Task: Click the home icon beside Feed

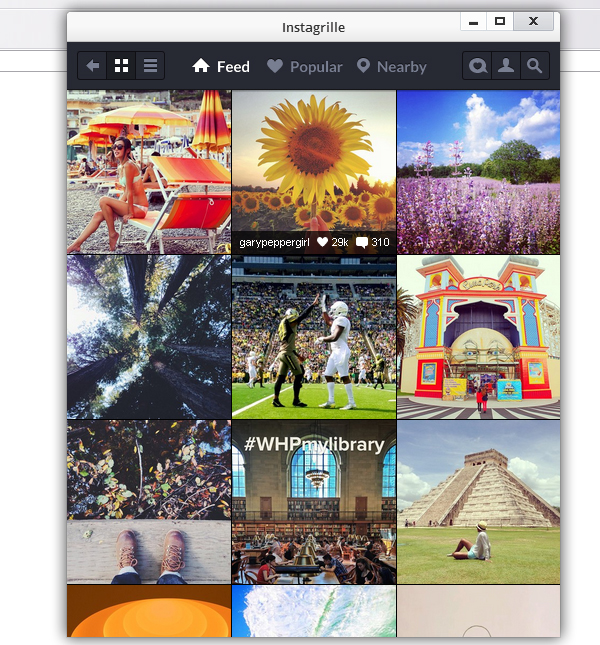Action: (x=201, y=65)
